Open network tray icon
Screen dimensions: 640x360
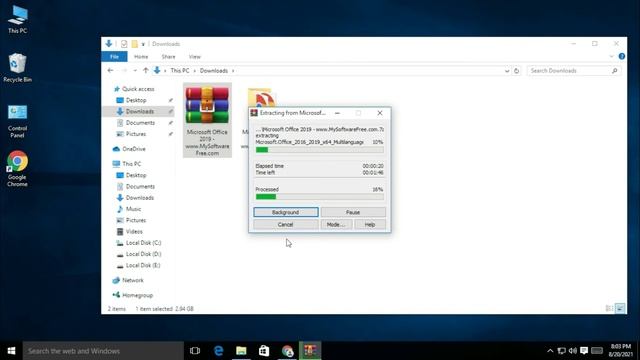tap(562, 351)
